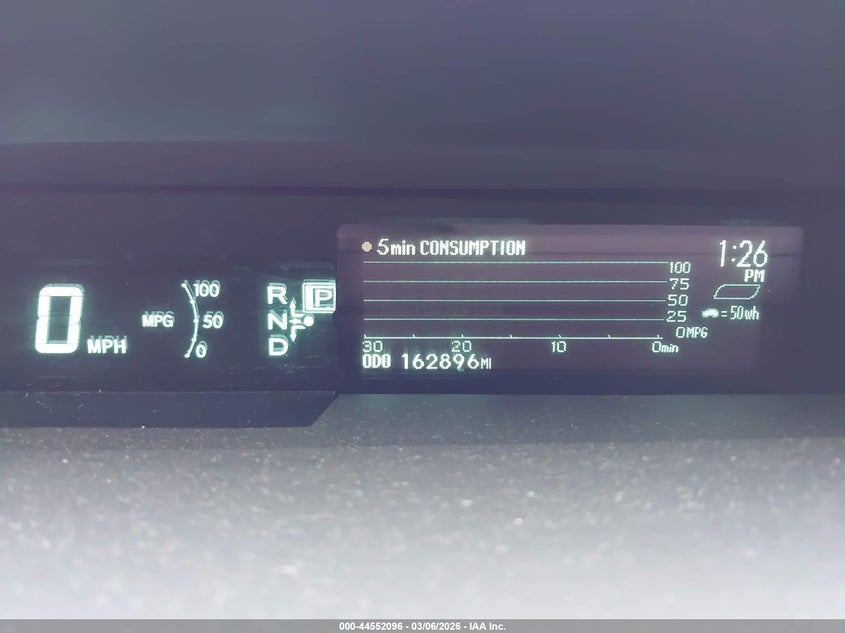Tap the 162896 odometer reading

tap(440, 362)
